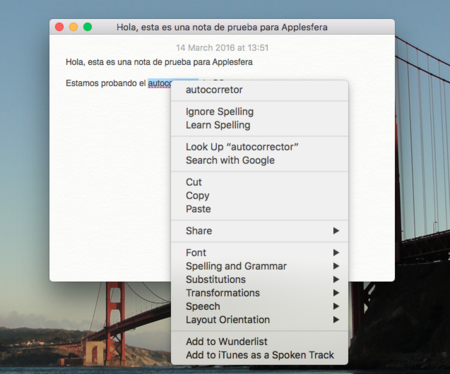
Task: Open the Font submenu
Action: coord(259,253)
